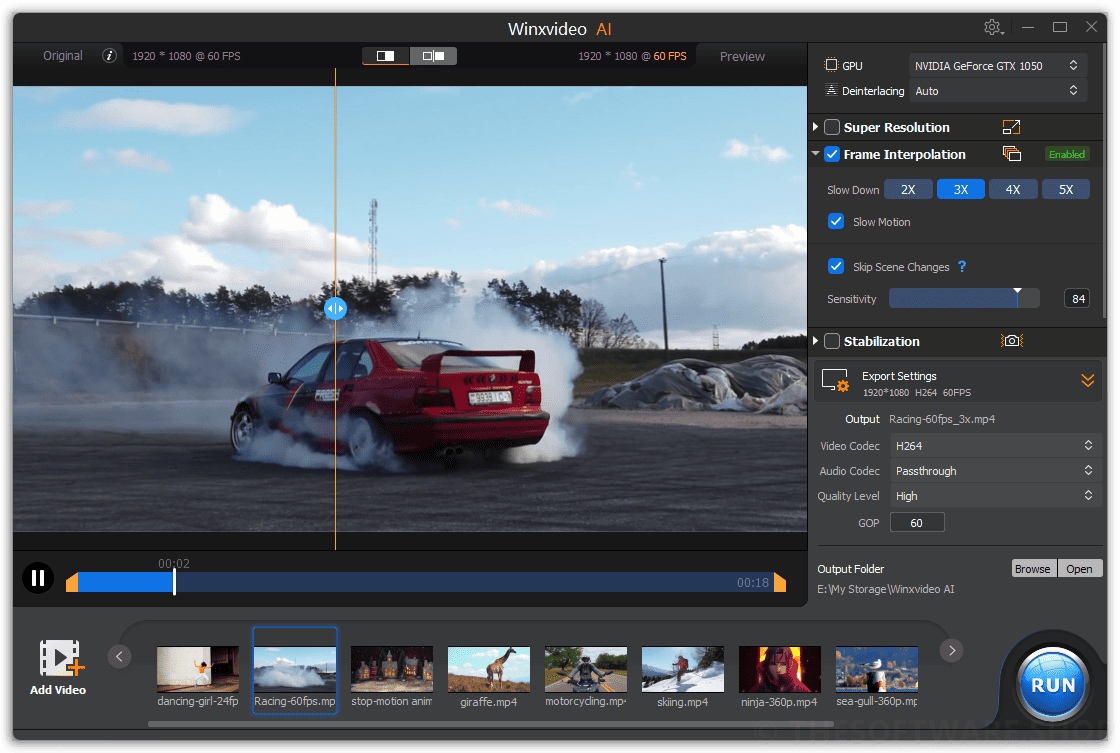Open the Video Codec H264 dropdown
This screenshot has width=1120, height=753.
click(x=996, y=445)
